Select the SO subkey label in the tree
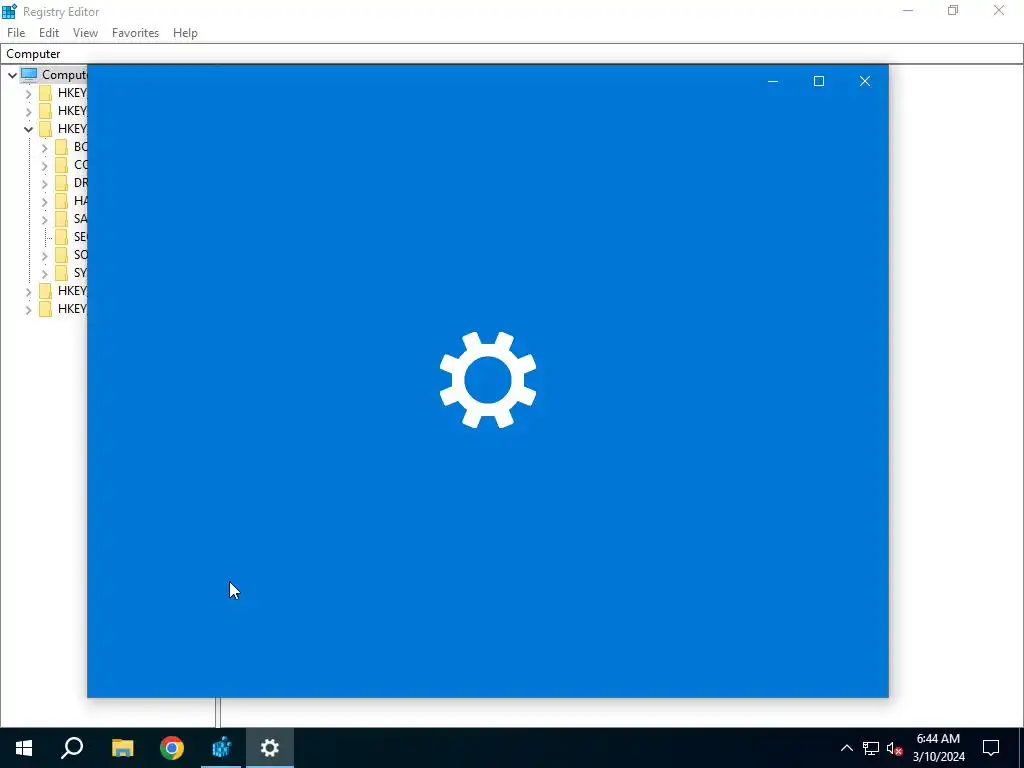Screen dimensions: 1024x768 80,255
